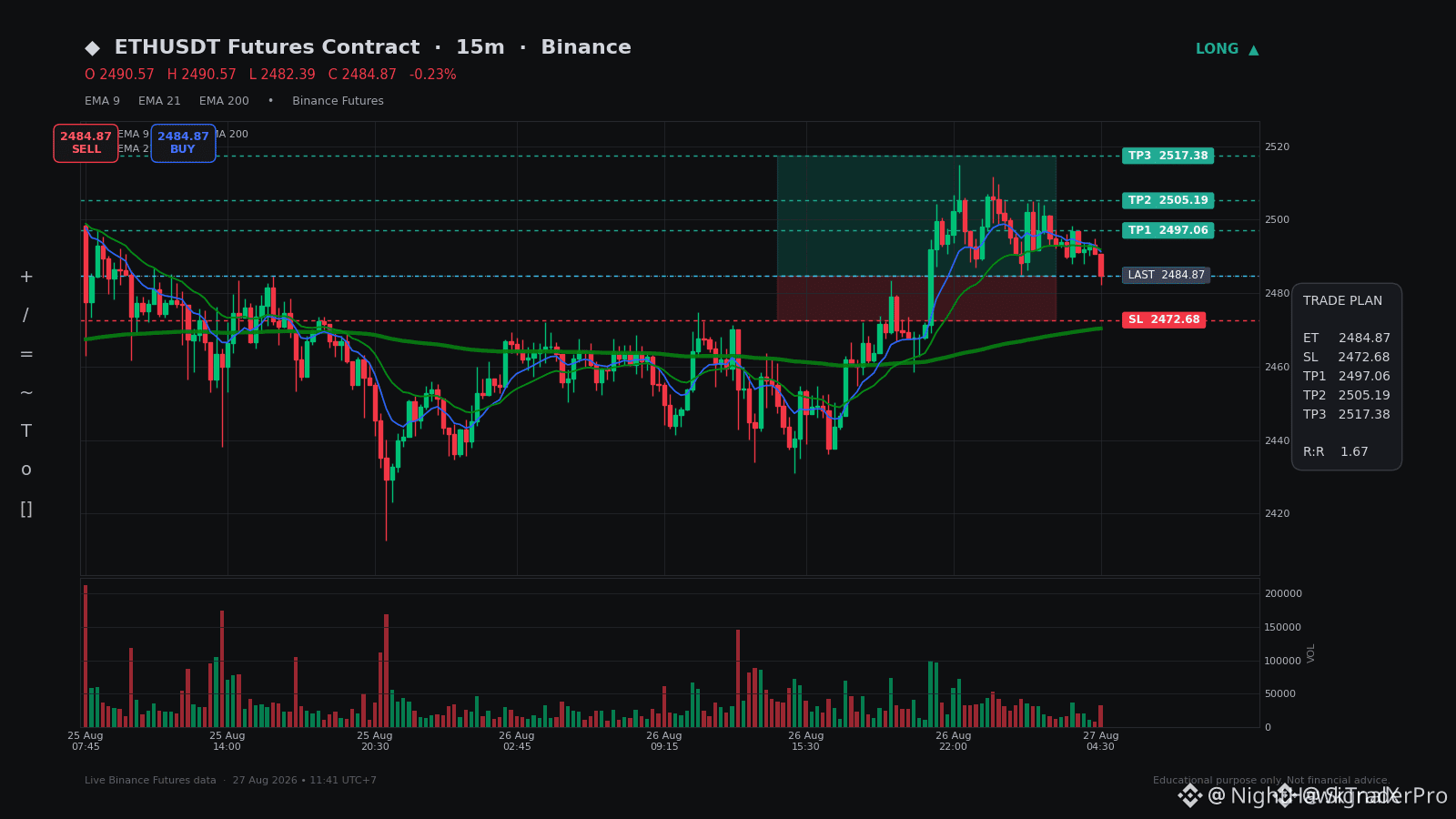Screen dimensions: 1456x819
Task: Click the 25 Aug 07:45 time label
Action: (86, 742)
